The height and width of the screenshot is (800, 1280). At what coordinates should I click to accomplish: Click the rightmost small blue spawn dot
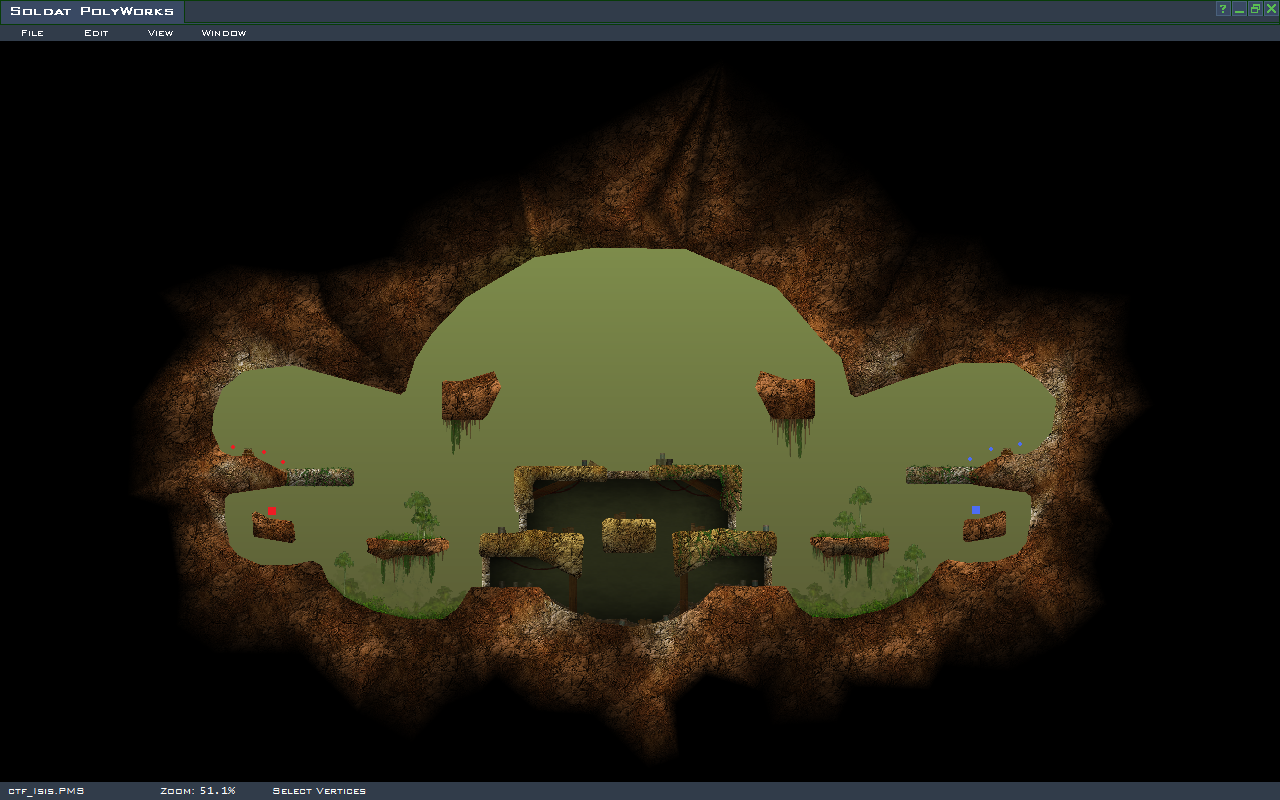coord(1020,444)
